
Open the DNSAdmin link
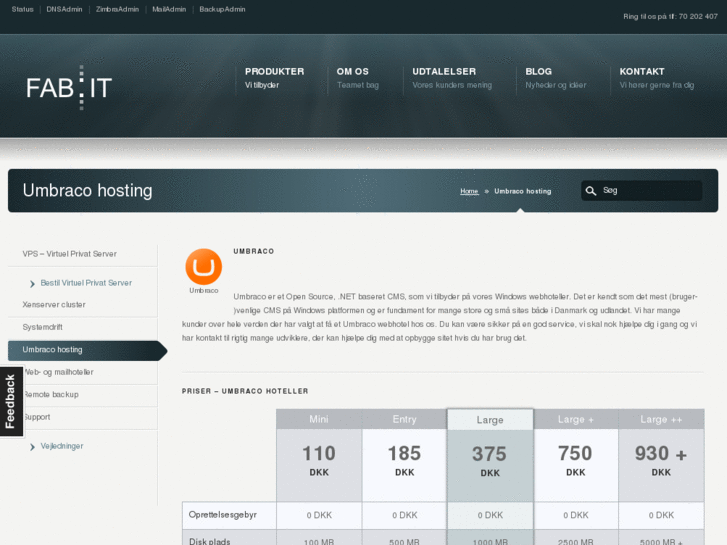coord(64,9)
